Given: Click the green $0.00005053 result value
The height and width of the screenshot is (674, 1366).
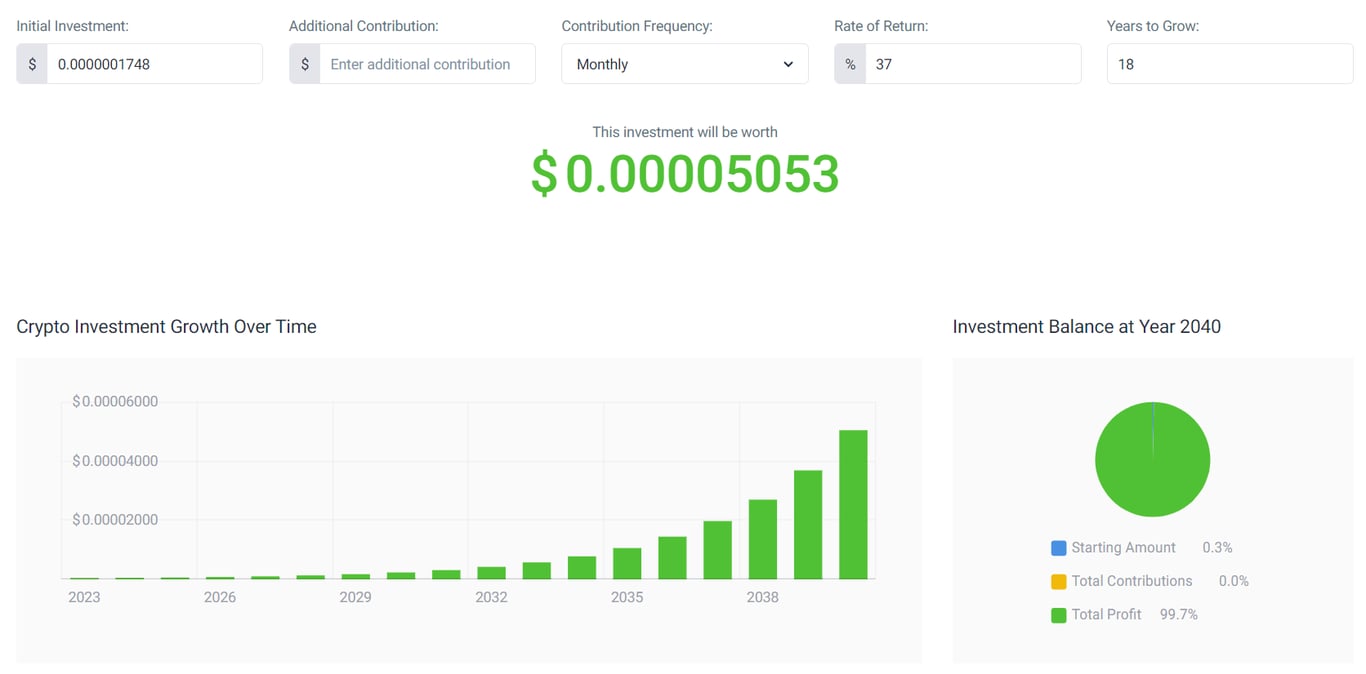Looking at the screenshot, I should coord(686,175).
